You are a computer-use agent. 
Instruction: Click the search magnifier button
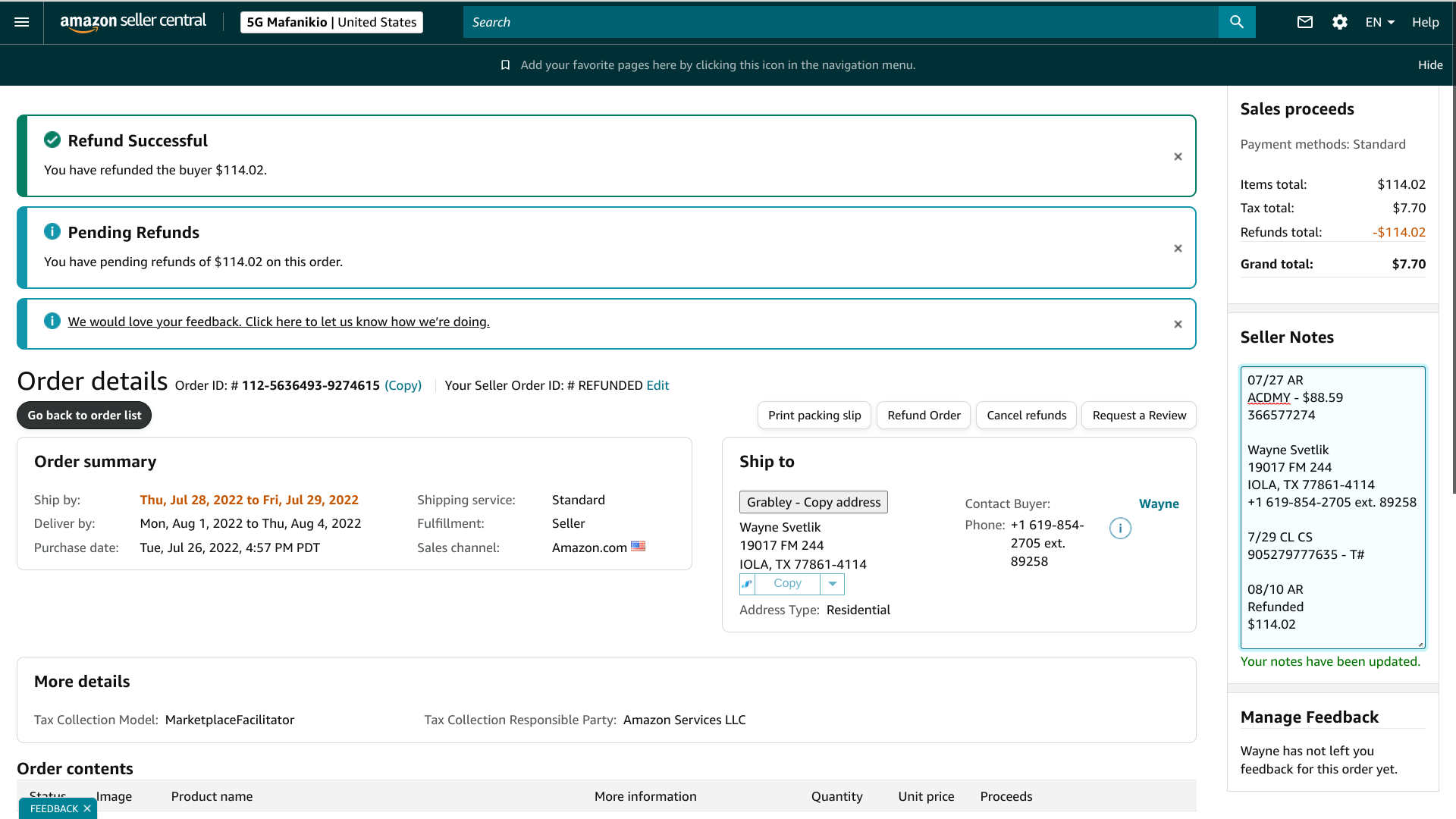tap(1237, 22)
